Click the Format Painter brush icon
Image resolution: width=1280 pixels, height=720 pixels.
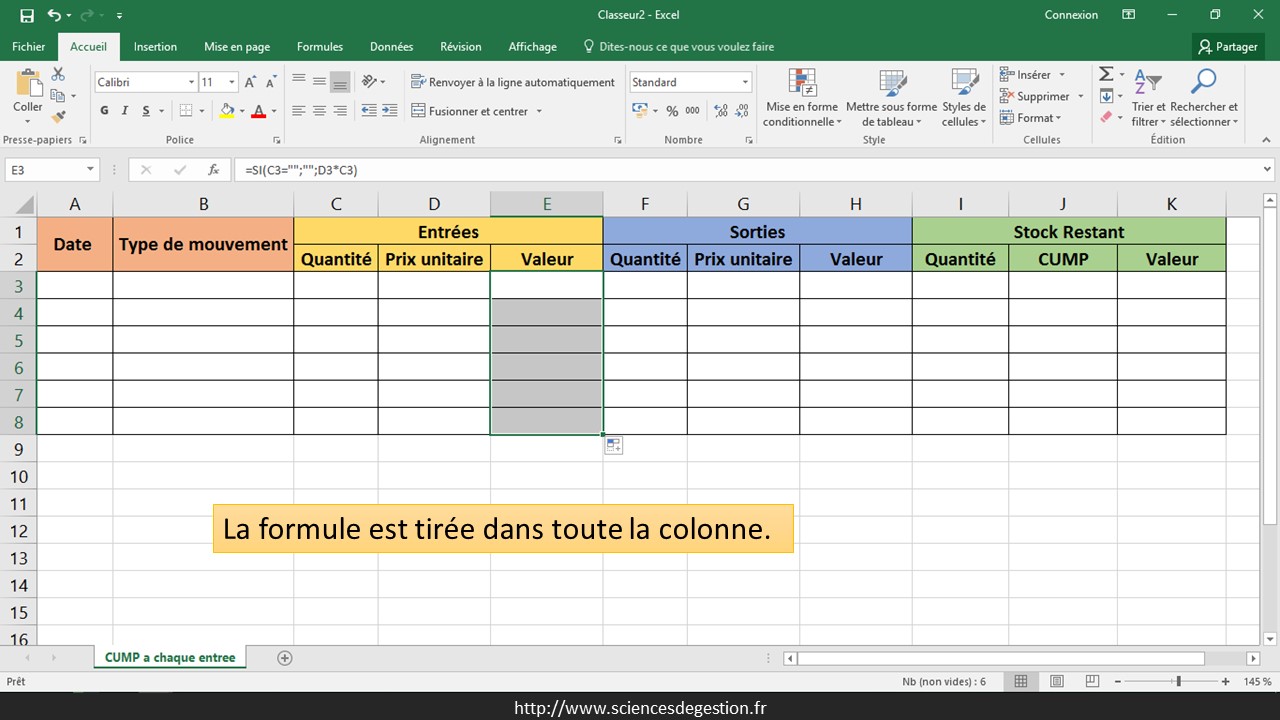click(x=58, y=117)
